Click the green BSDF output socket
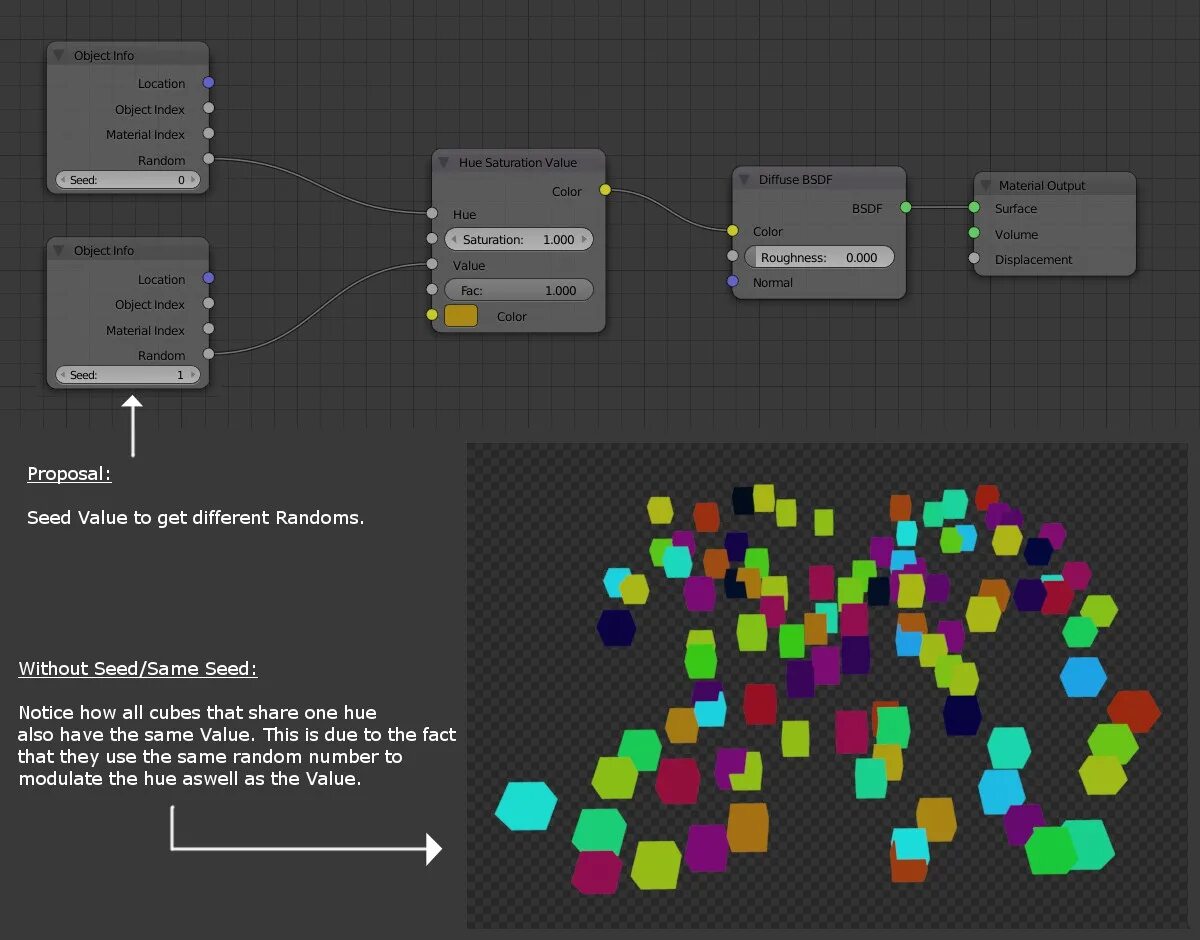 [906, 207]
